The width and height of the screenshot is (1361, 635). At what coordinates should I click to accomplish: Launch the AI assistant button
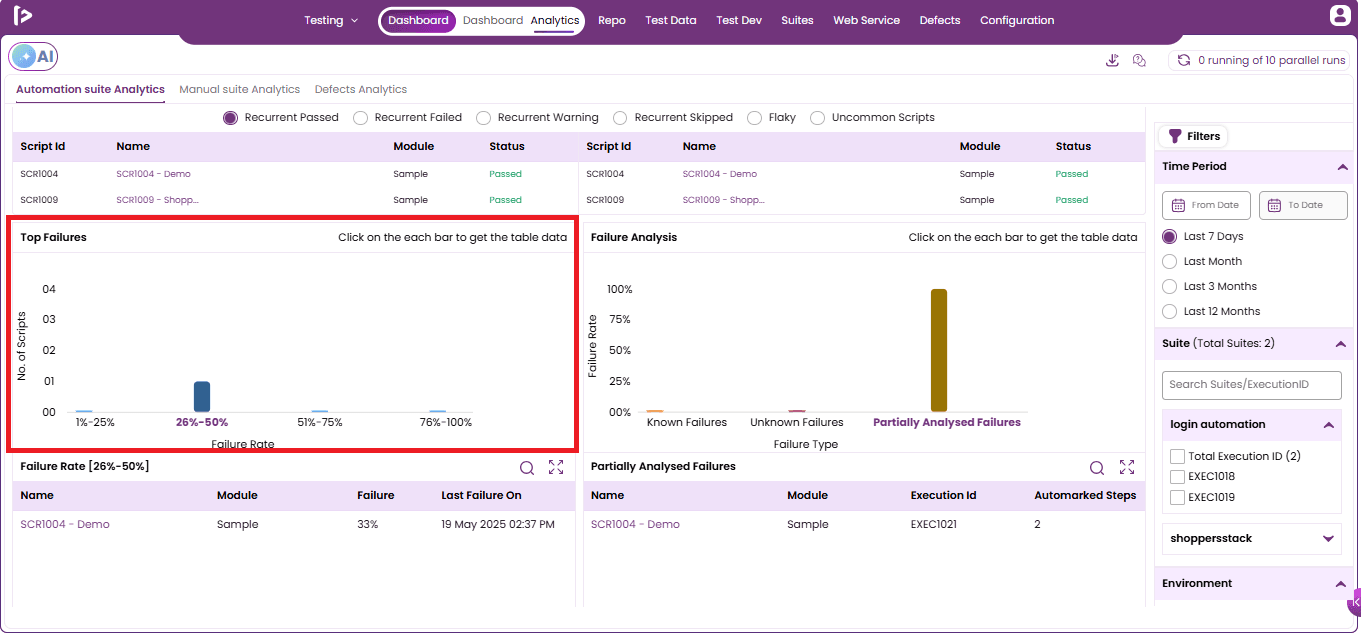(33, 57)
